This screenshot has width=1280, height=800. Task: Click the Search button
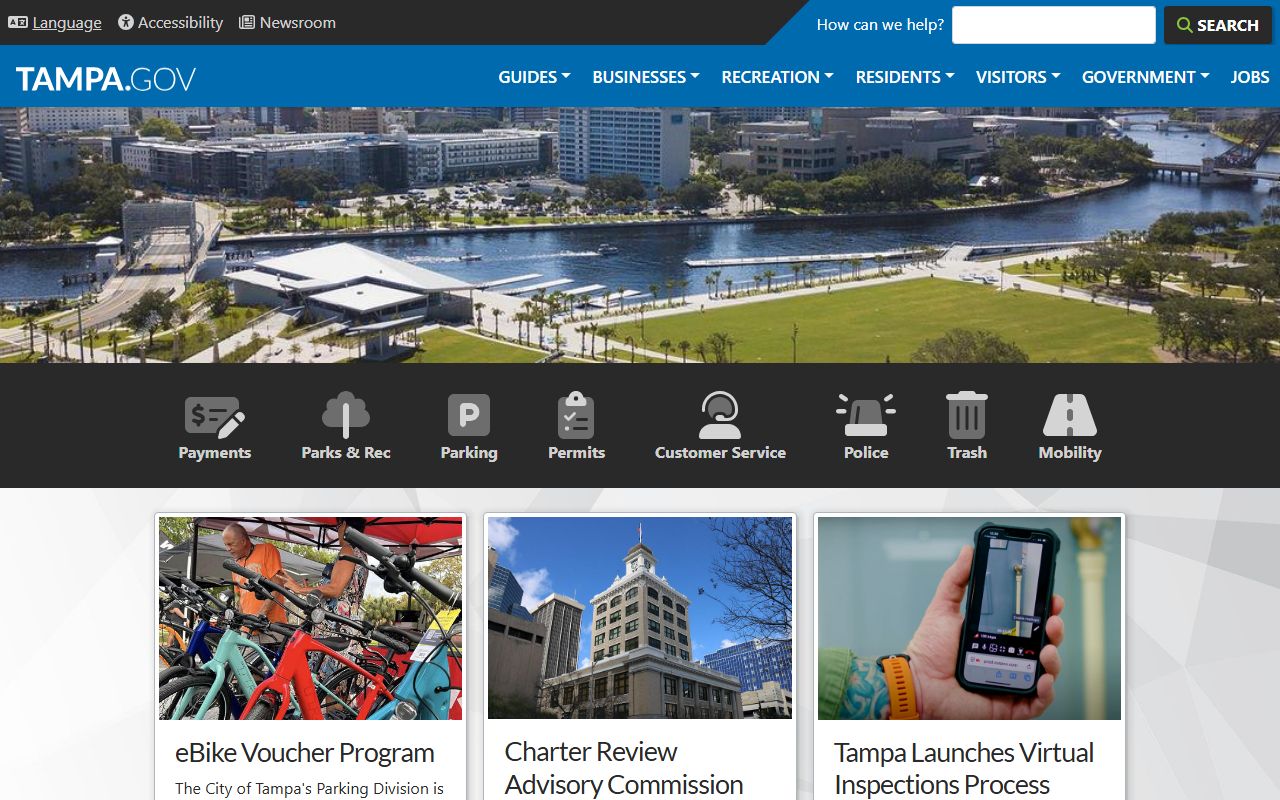1218,25
